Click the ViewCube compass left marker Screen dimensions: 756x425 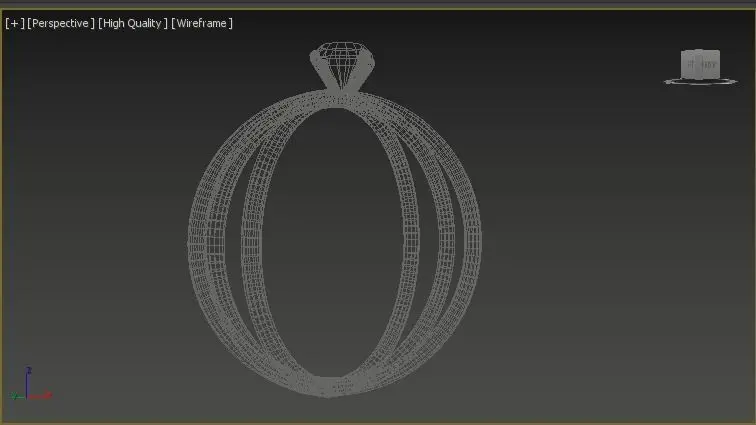(668, 82)
